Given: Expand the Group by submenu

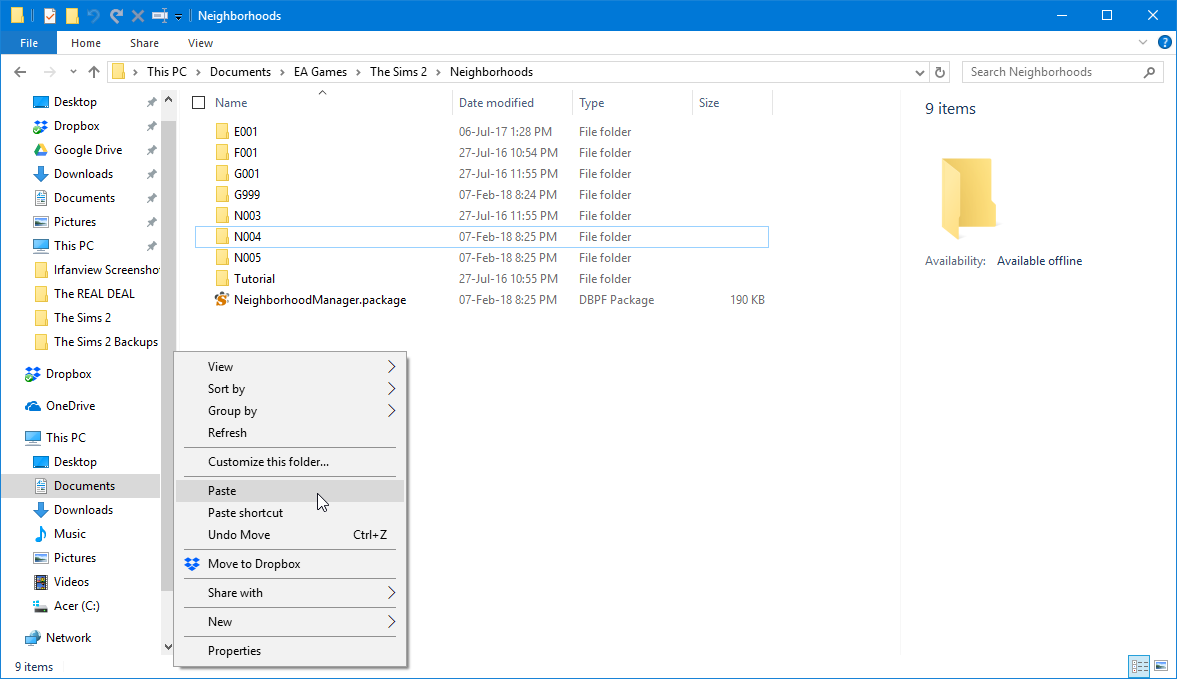Looking at the screenshot, I should (290, 411).
